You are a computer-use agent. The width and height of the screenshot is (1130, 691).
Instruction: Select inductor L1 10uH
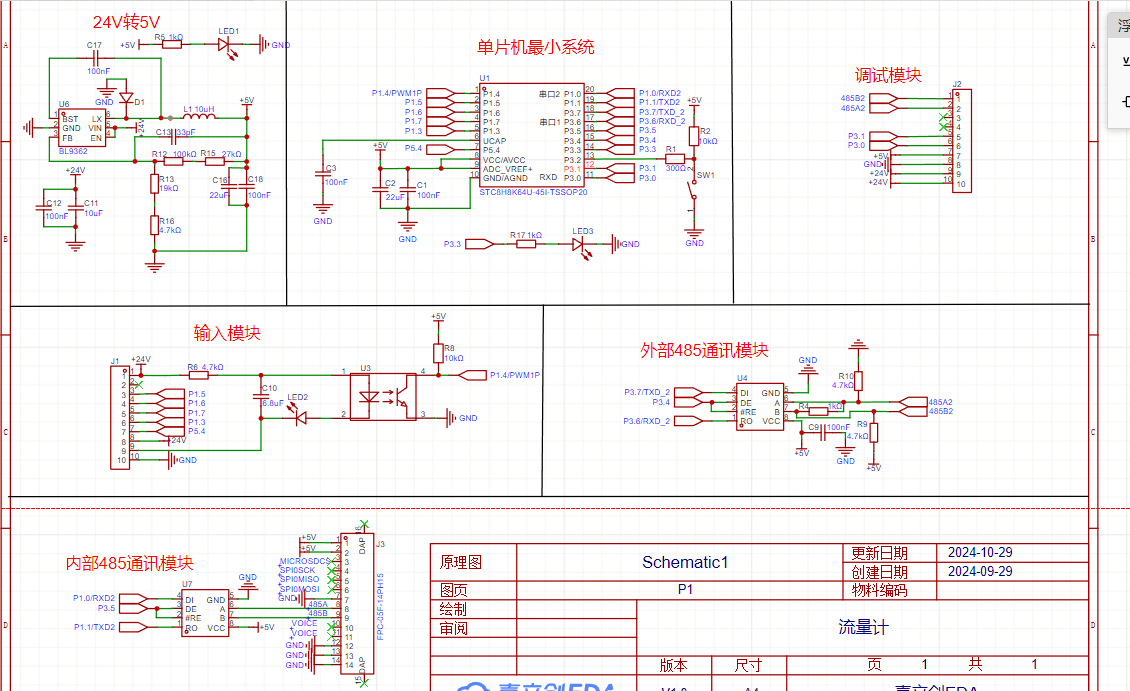[x=200, y=115]
